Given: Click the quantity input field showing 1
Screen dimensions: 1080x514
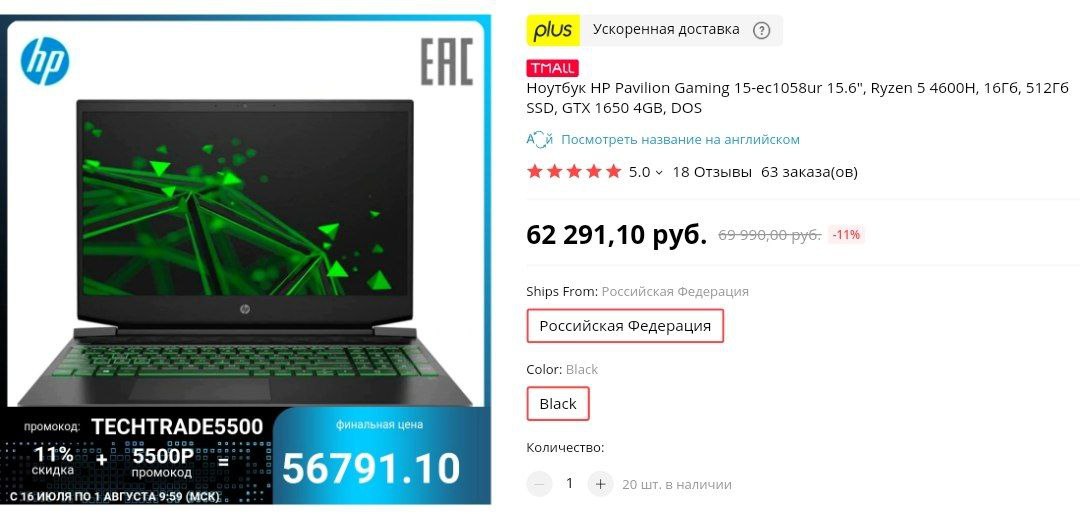Looking at the screenshot, I should (x=570, y=484).
